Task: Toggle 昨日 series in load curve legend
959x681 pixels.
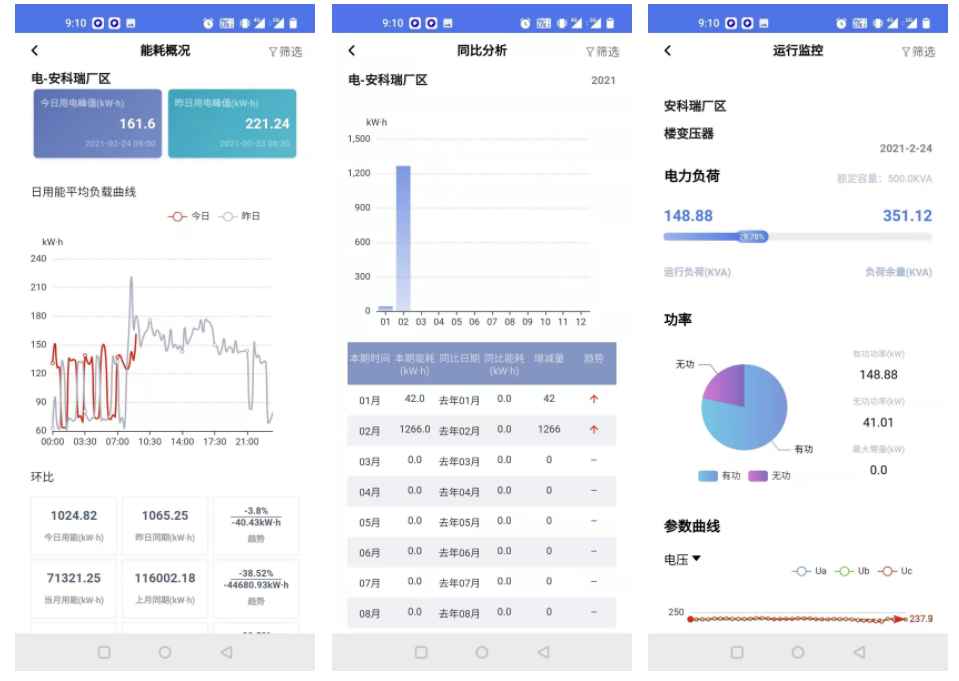Action: pyautogui.click(x=239, y=216)
